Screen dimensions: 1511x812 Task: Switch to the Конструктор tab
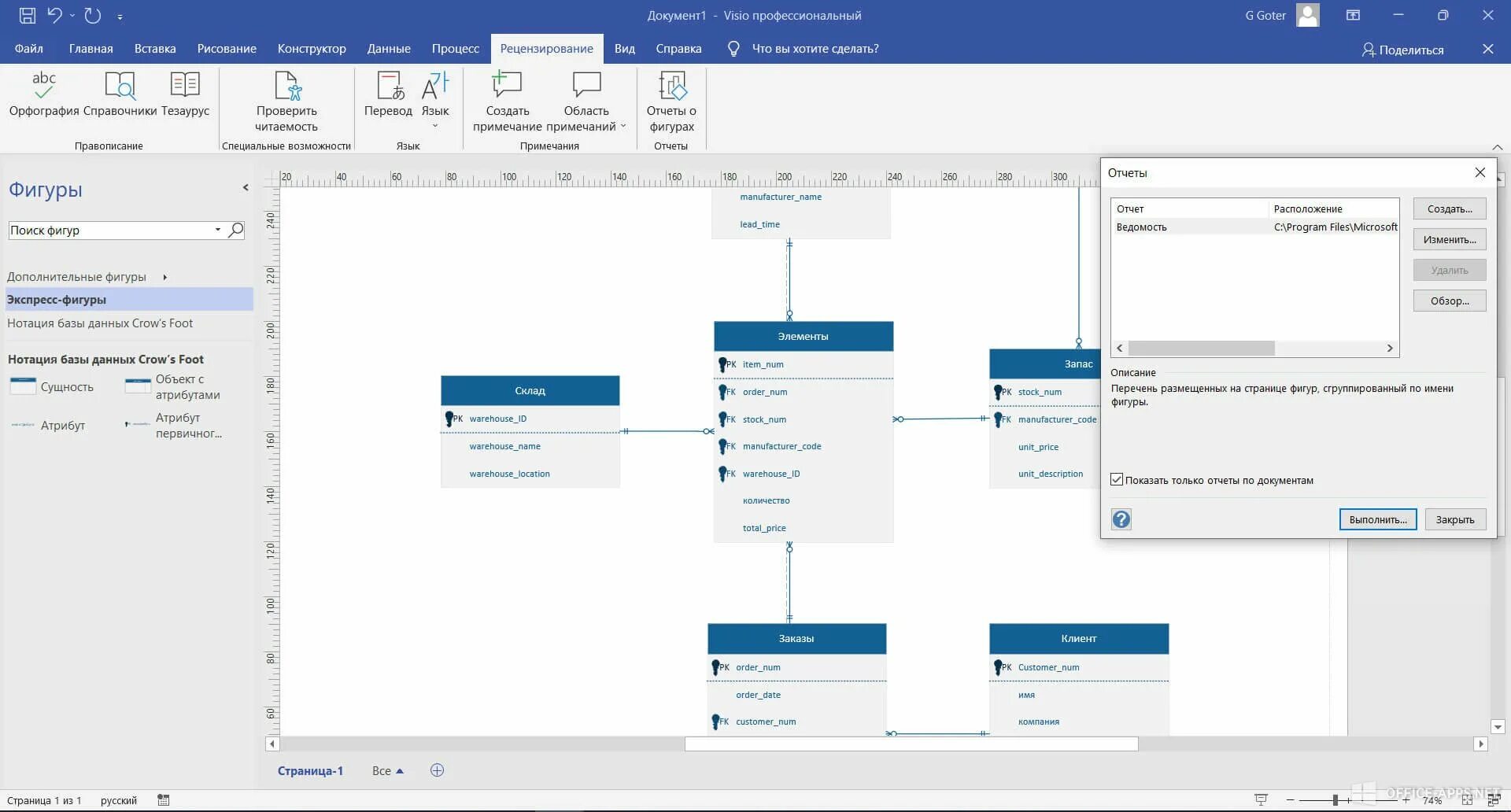pos(312,49)
